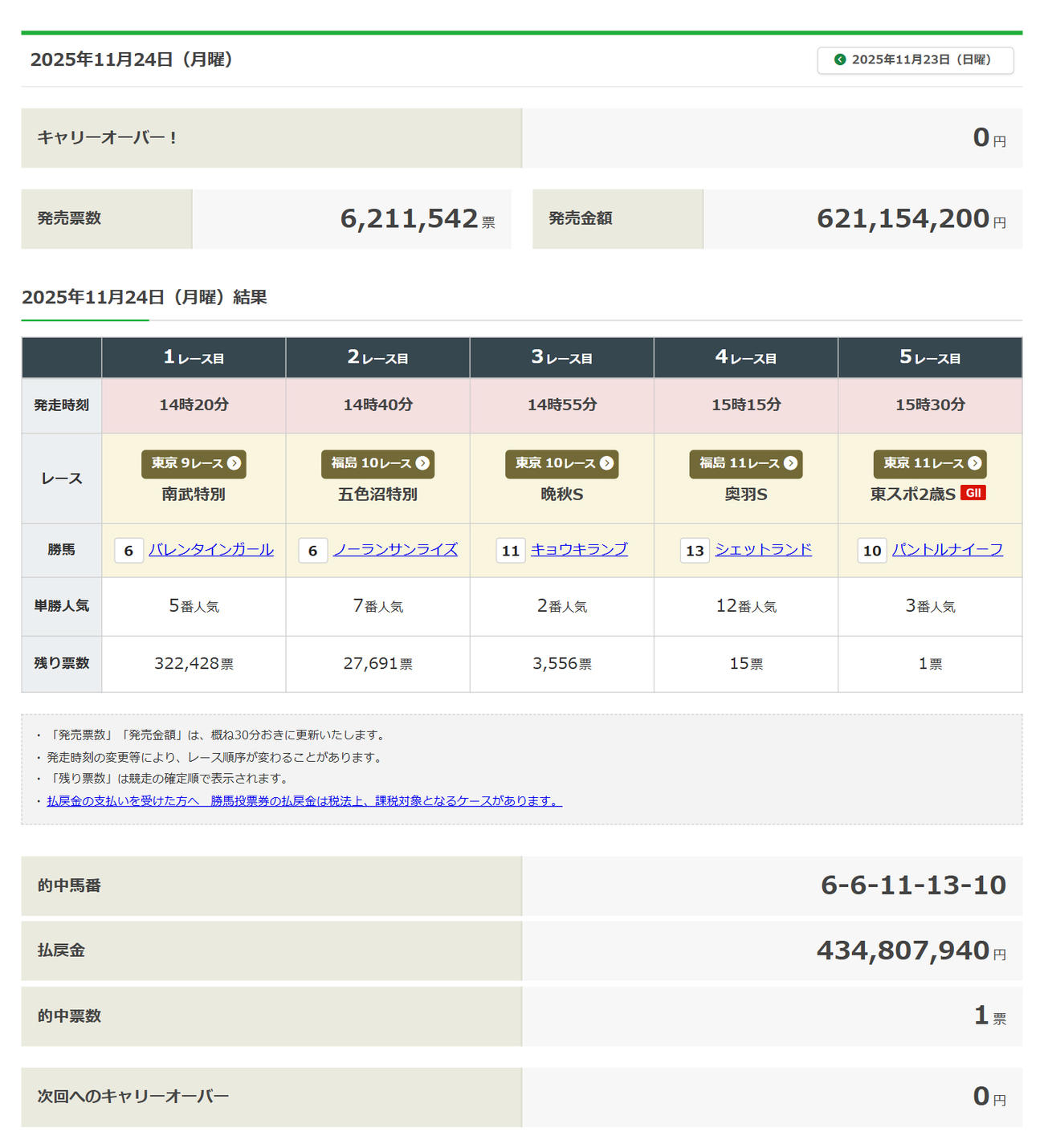Click popularity cell 12番人気
The width and height of the screenshot is (1044, 1148).
746,606
